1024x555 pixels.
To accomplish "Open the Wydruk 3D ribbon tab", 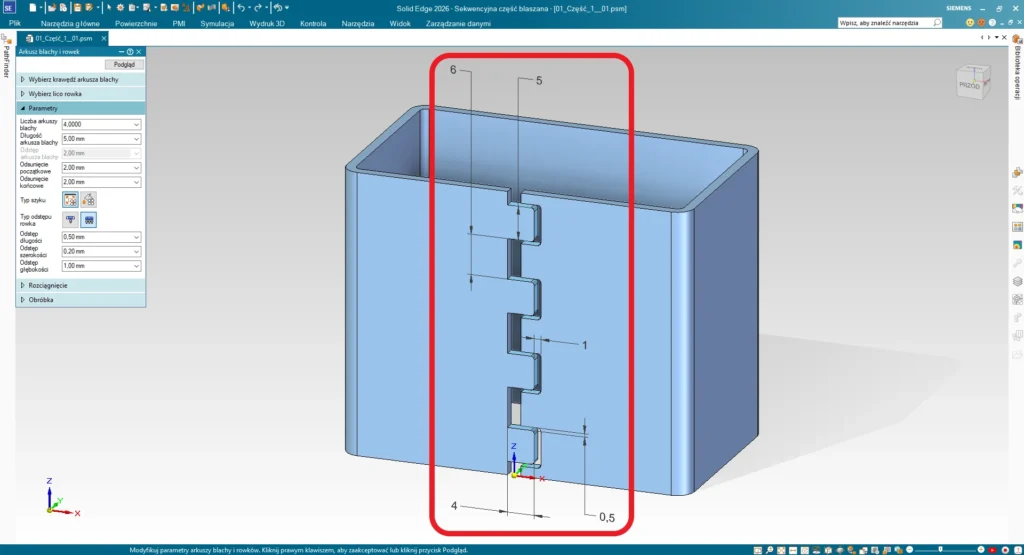I will point(267,22).
